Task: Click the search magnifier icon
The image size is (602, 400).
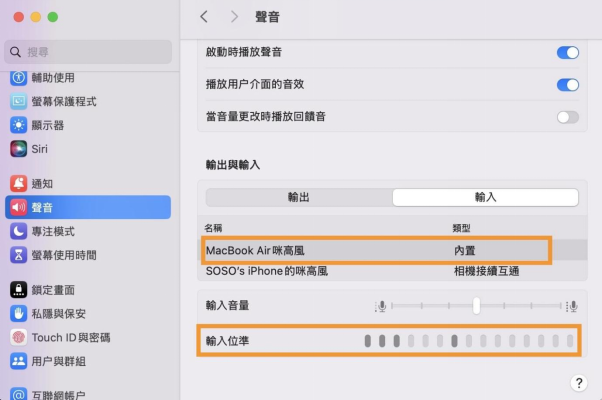Action: (15, 52)
